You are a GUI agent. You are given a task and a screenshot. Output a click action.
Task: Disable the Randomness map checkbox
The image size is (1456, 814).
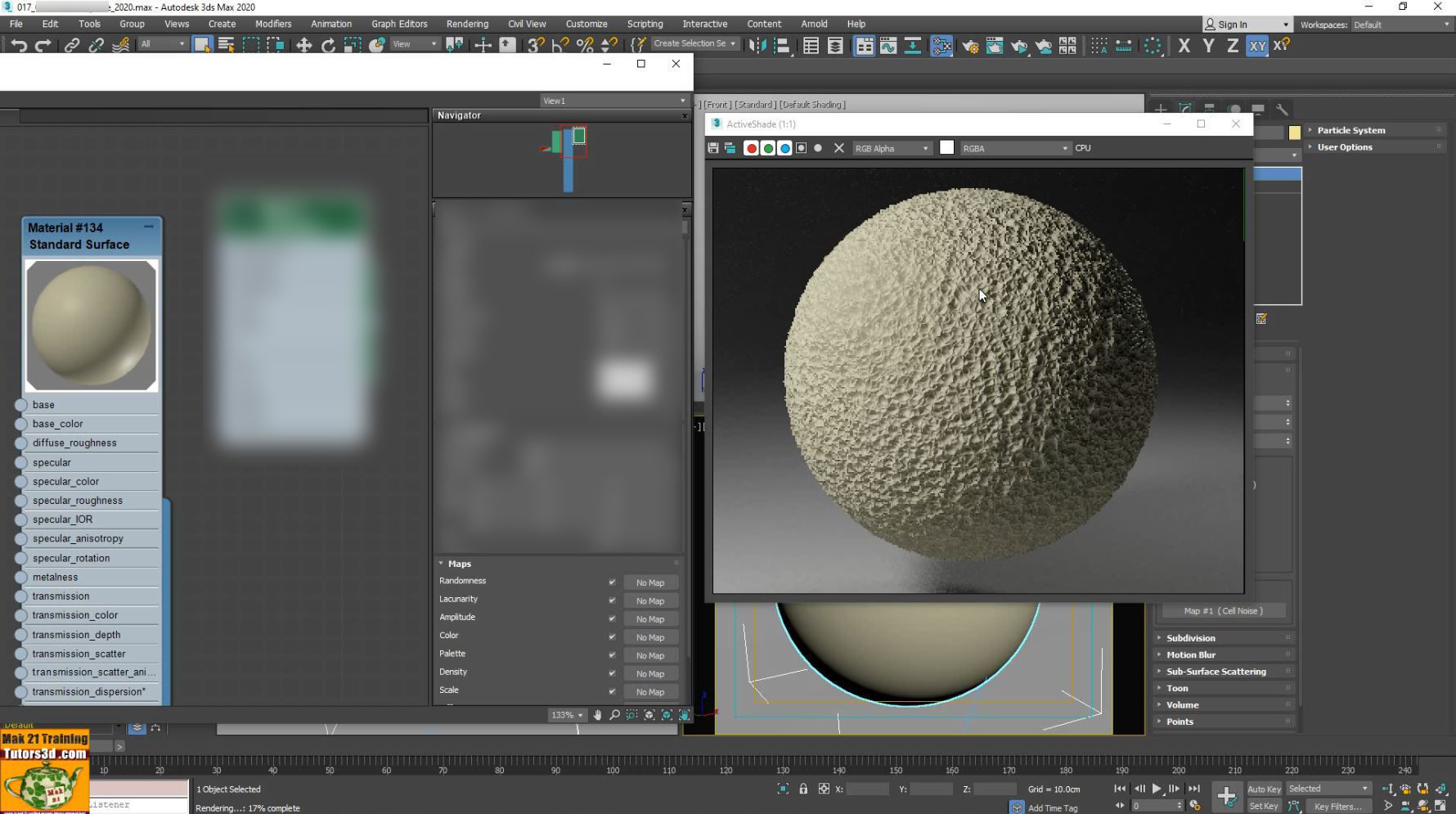612,582
